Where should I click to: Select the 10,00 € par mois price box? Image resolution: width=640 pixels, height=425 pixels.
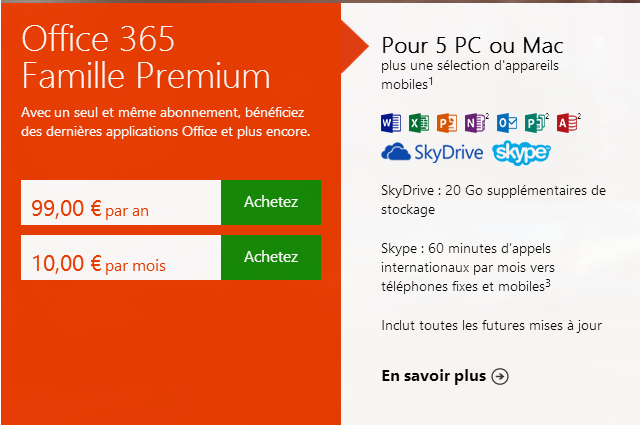[x=121, y=257]
